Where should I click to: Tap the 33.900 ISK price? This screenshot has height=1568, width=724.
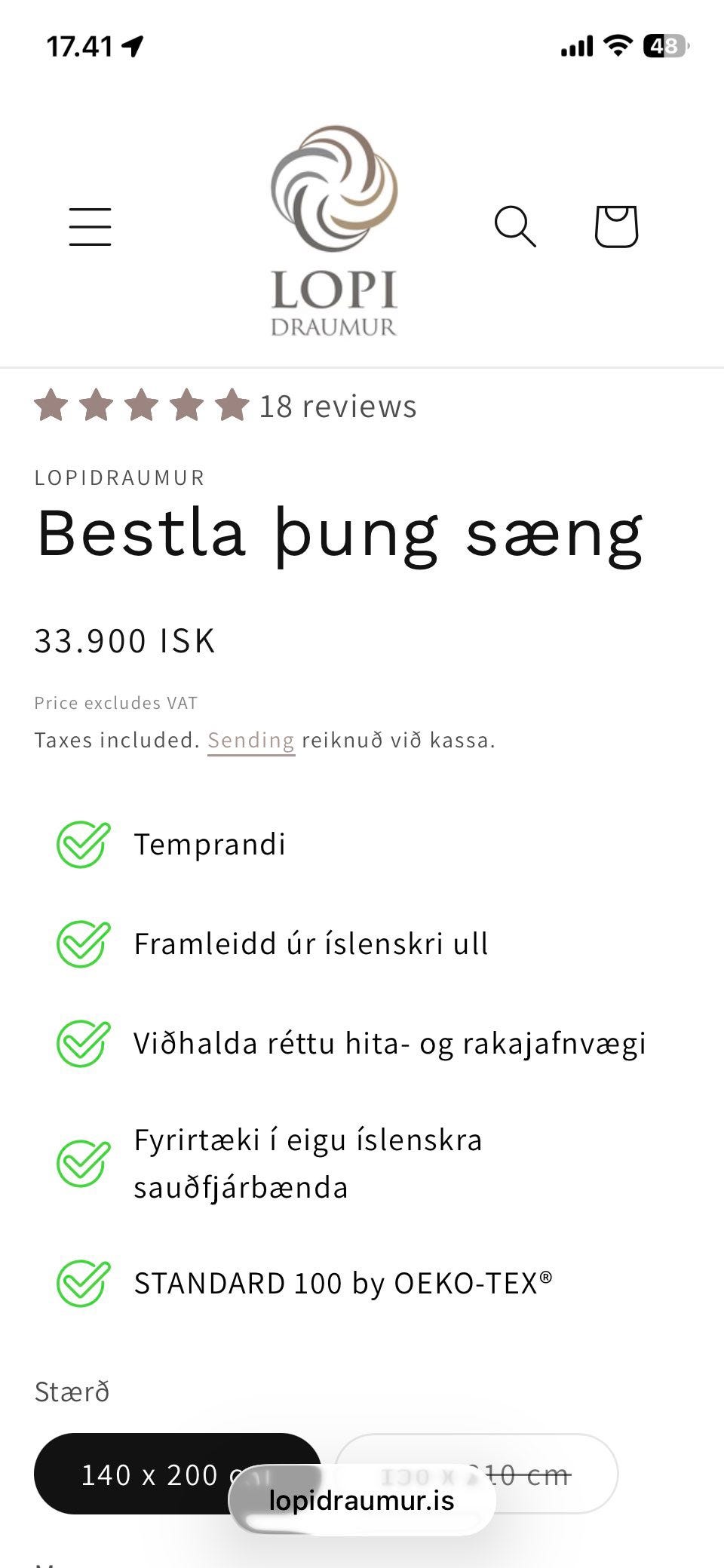point(125,641)
